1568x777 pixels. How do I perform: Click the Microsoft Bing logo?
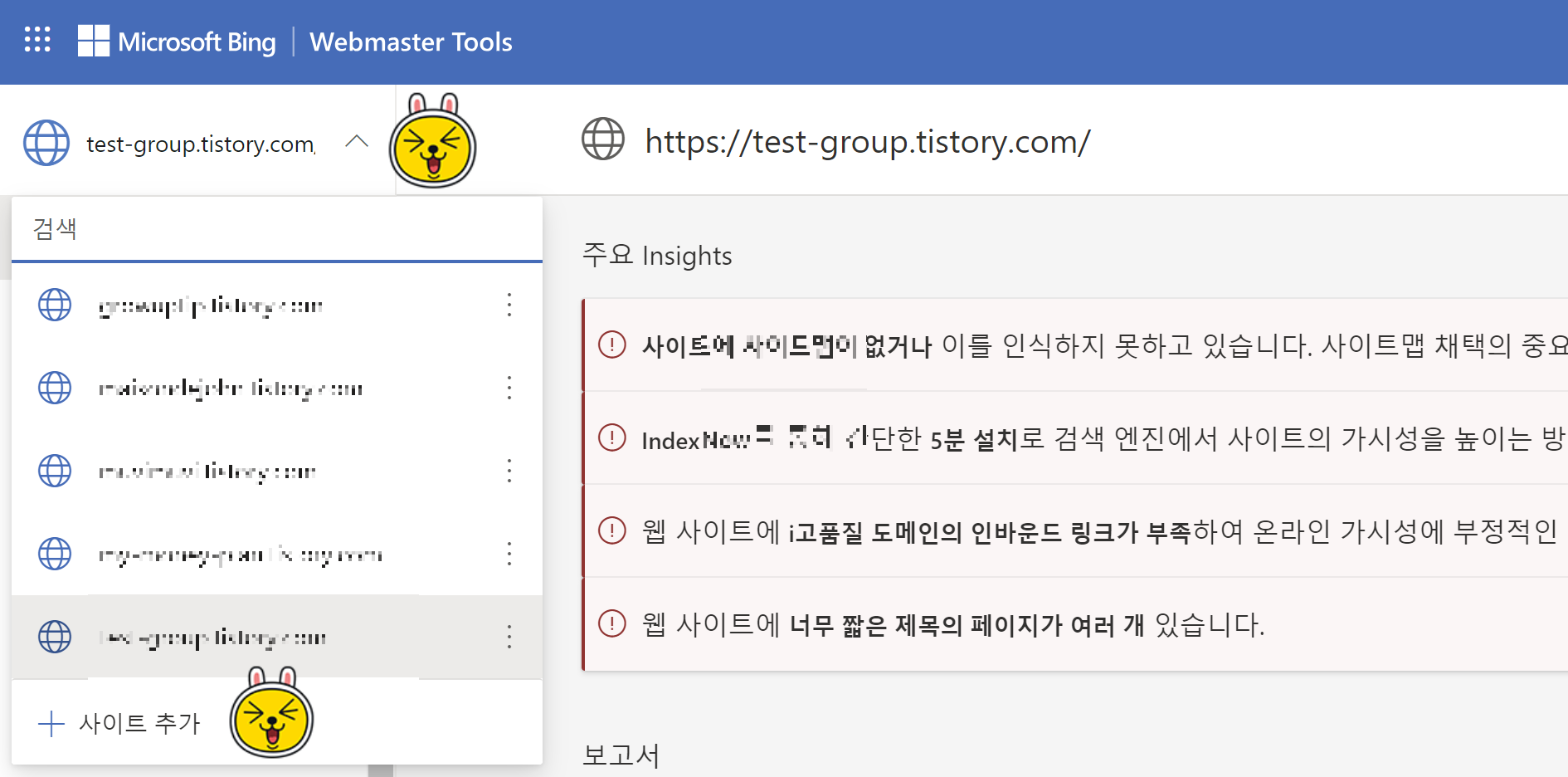click(177, 42)
